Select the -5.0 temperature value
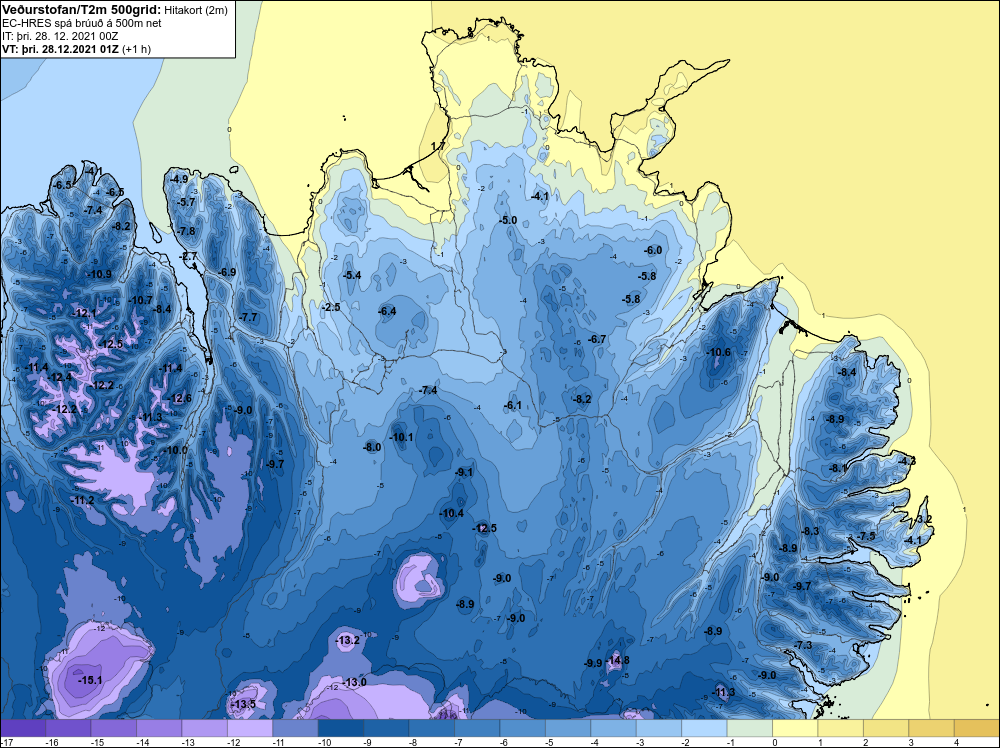Screen dimensions: 1000x748 click(508, 220)
